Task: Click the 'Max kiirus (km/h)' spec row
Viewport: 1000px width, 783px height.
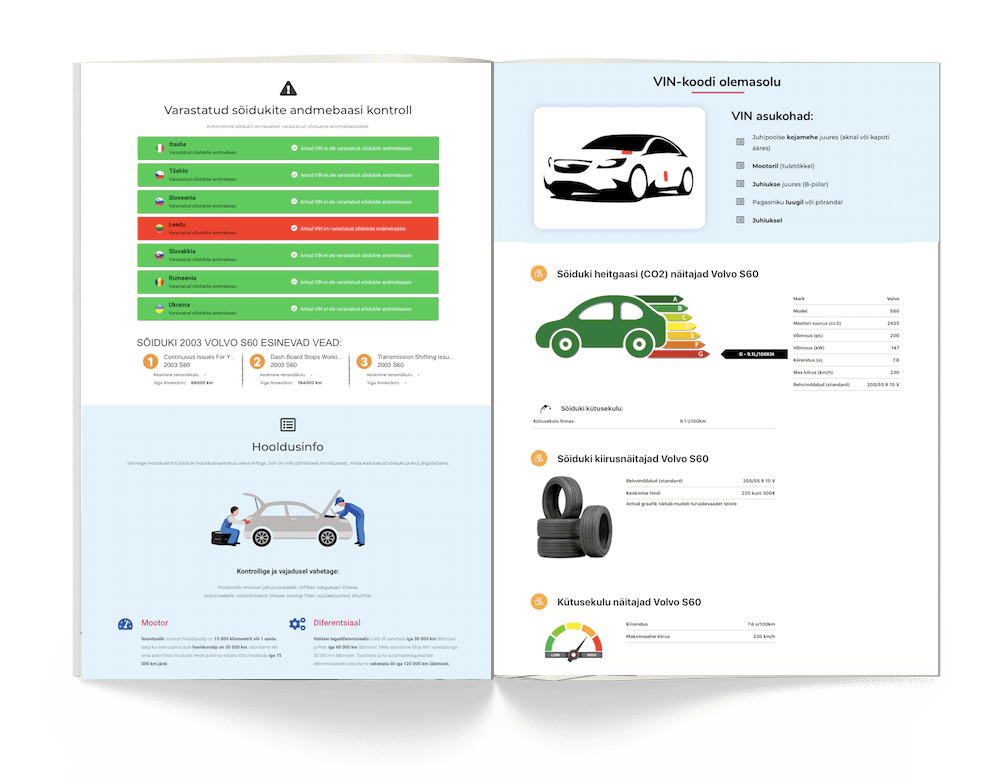Action: click(846, 372)
